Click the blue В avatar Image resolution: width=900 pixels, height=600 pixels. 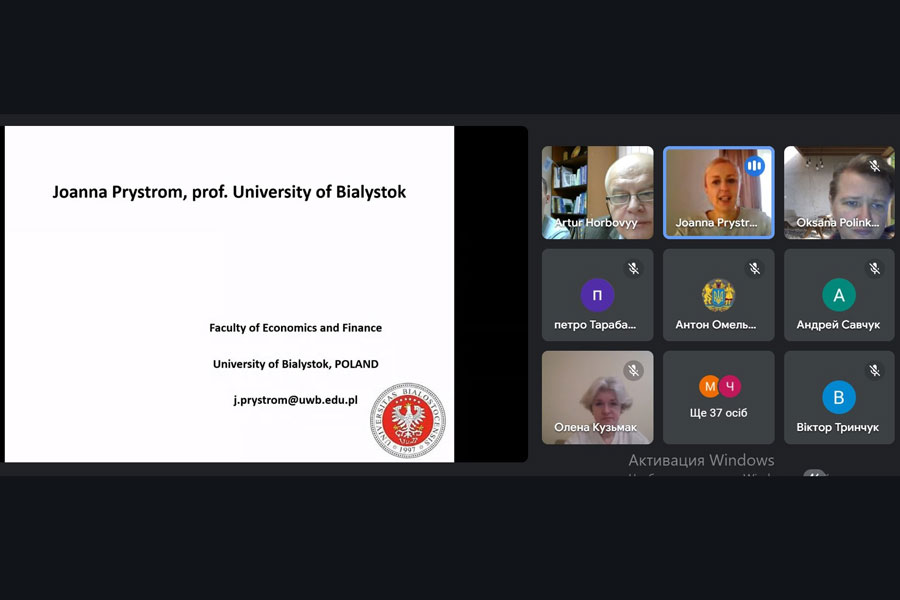[x=839, y=397]
